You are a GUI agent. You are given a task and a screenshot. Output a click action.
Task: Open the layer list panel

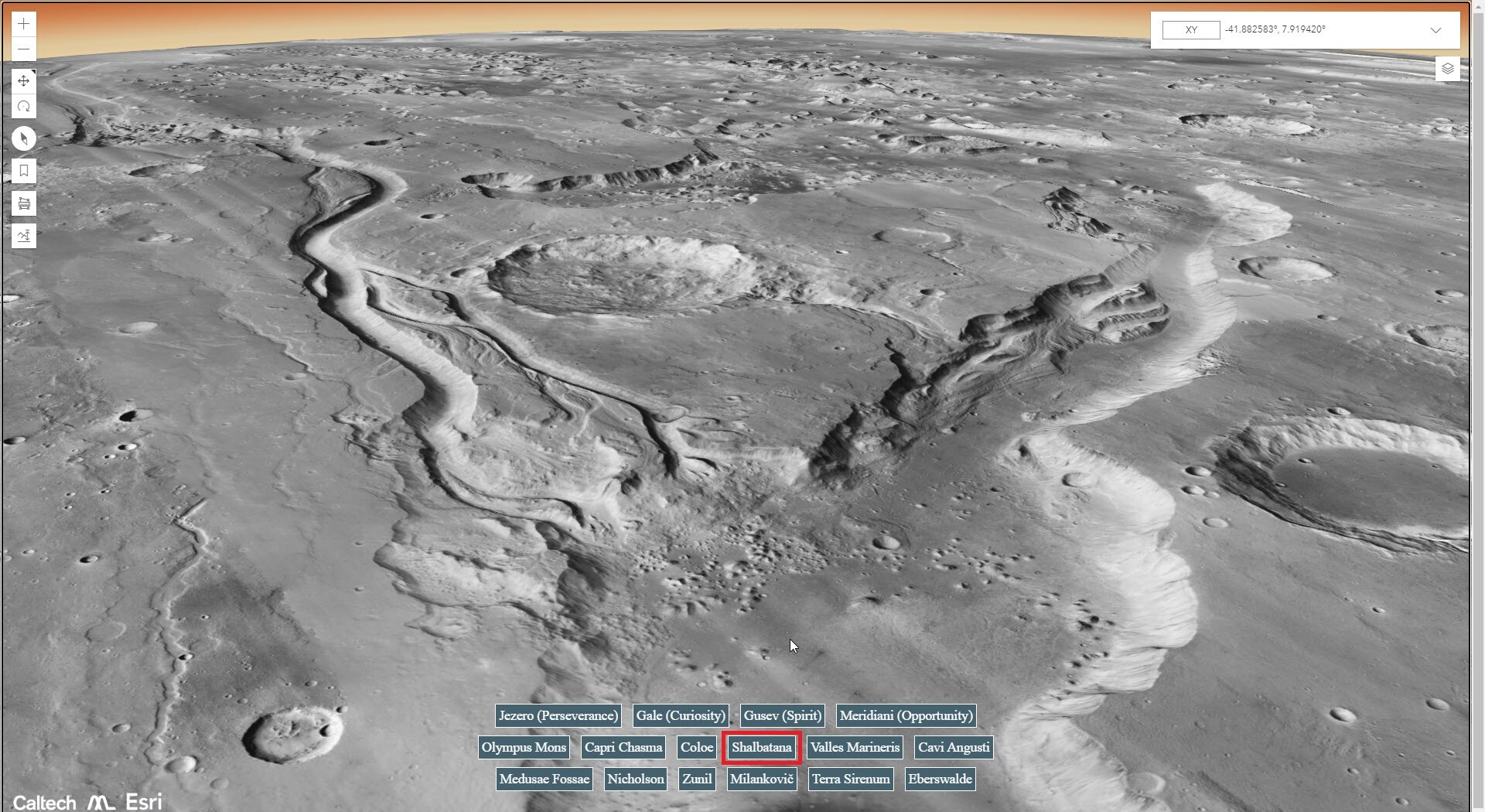1448,69
